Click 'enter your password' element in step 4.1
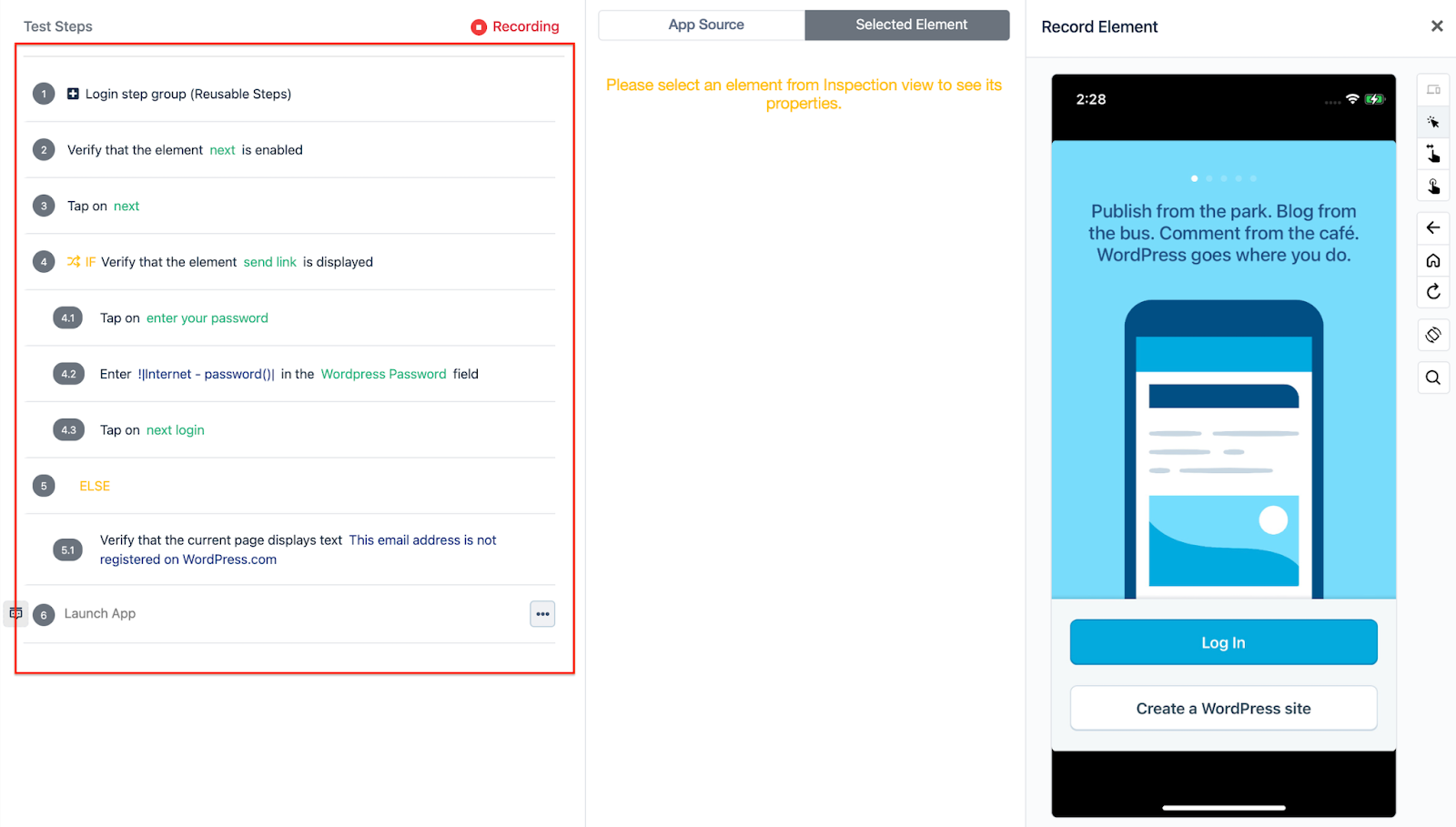1456x827 pixels. 207,318
